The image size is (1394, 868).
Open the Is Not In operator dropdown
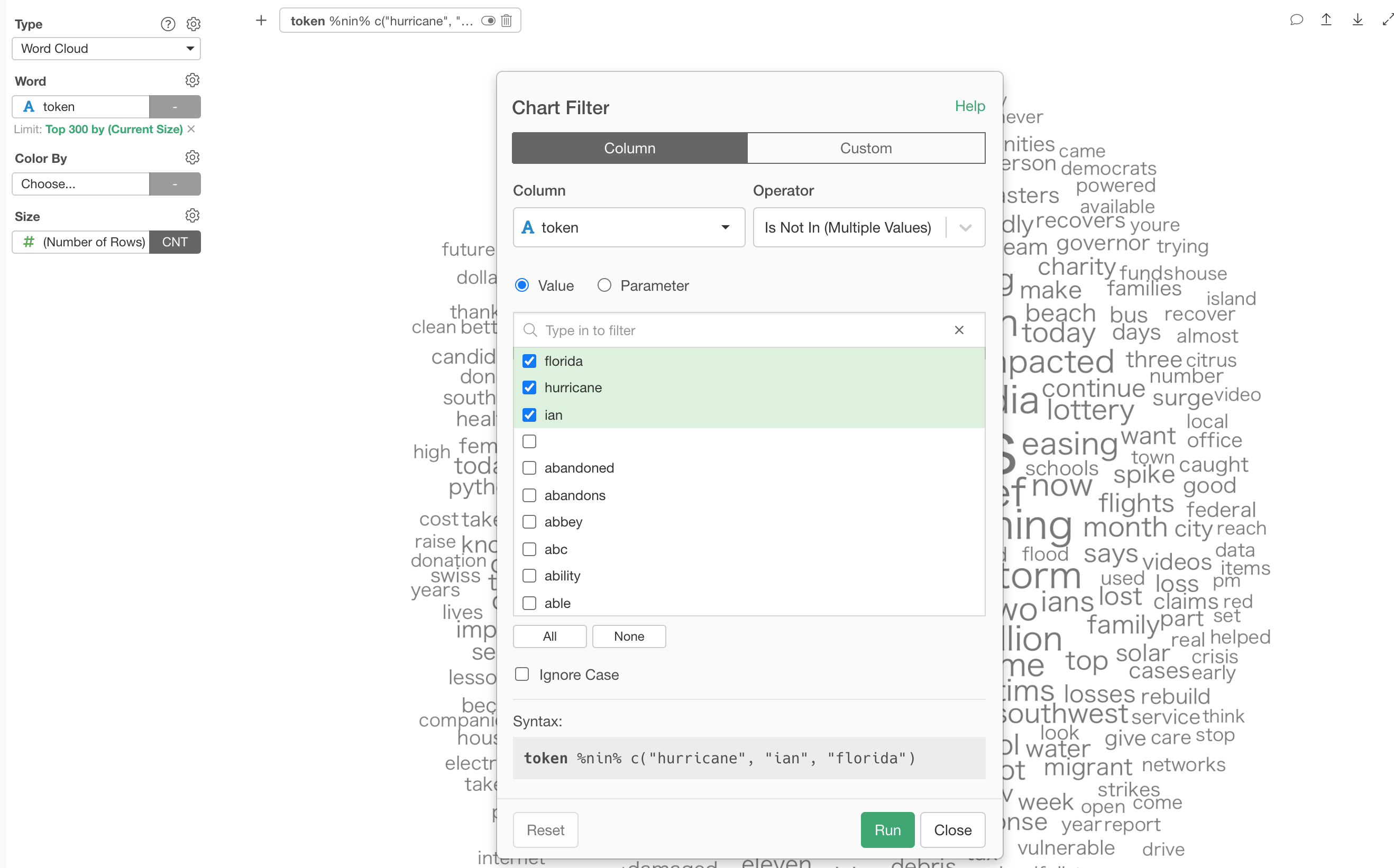(869, 227)
